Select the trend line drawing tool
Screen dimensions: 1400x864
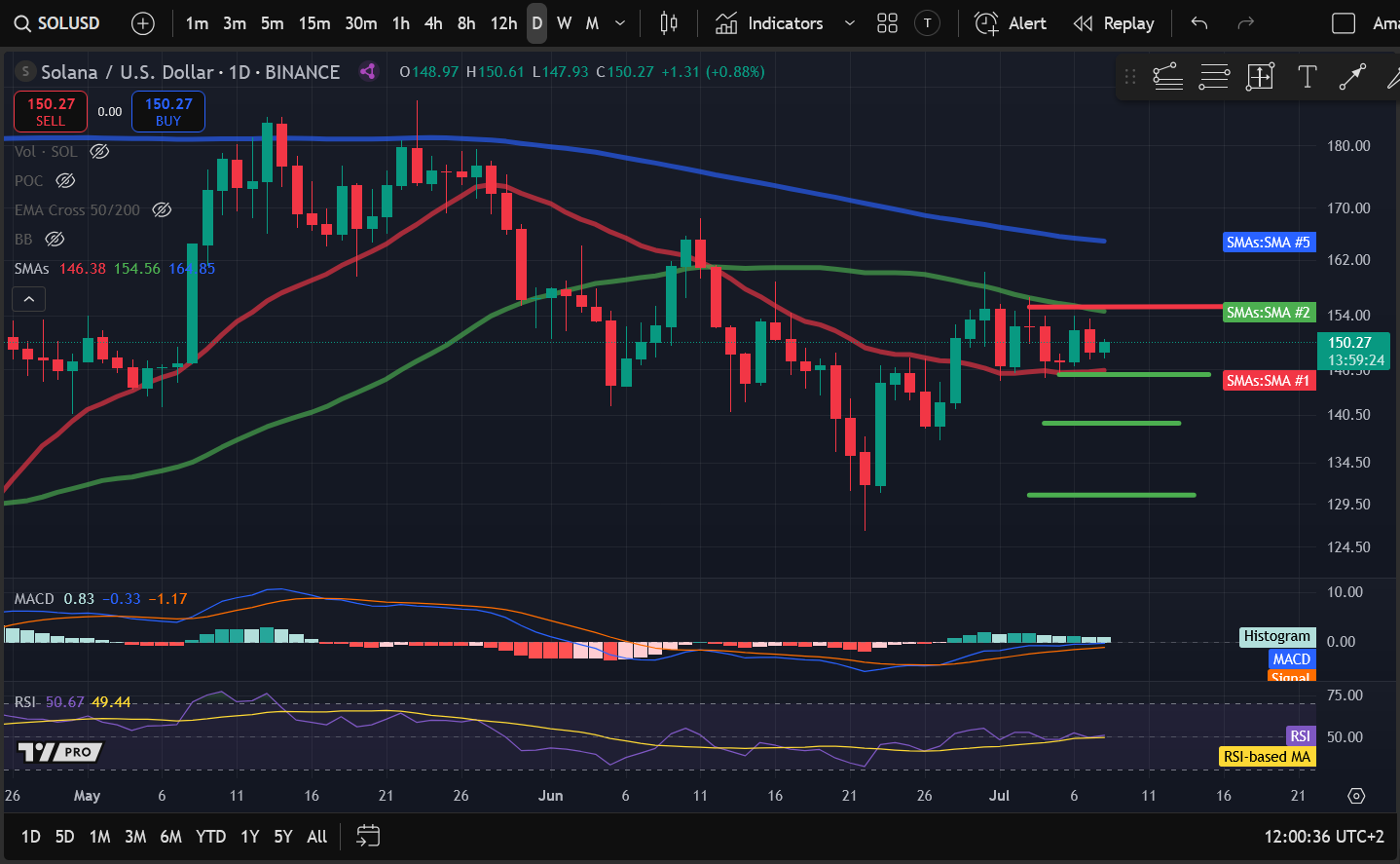coord(1167,76)
